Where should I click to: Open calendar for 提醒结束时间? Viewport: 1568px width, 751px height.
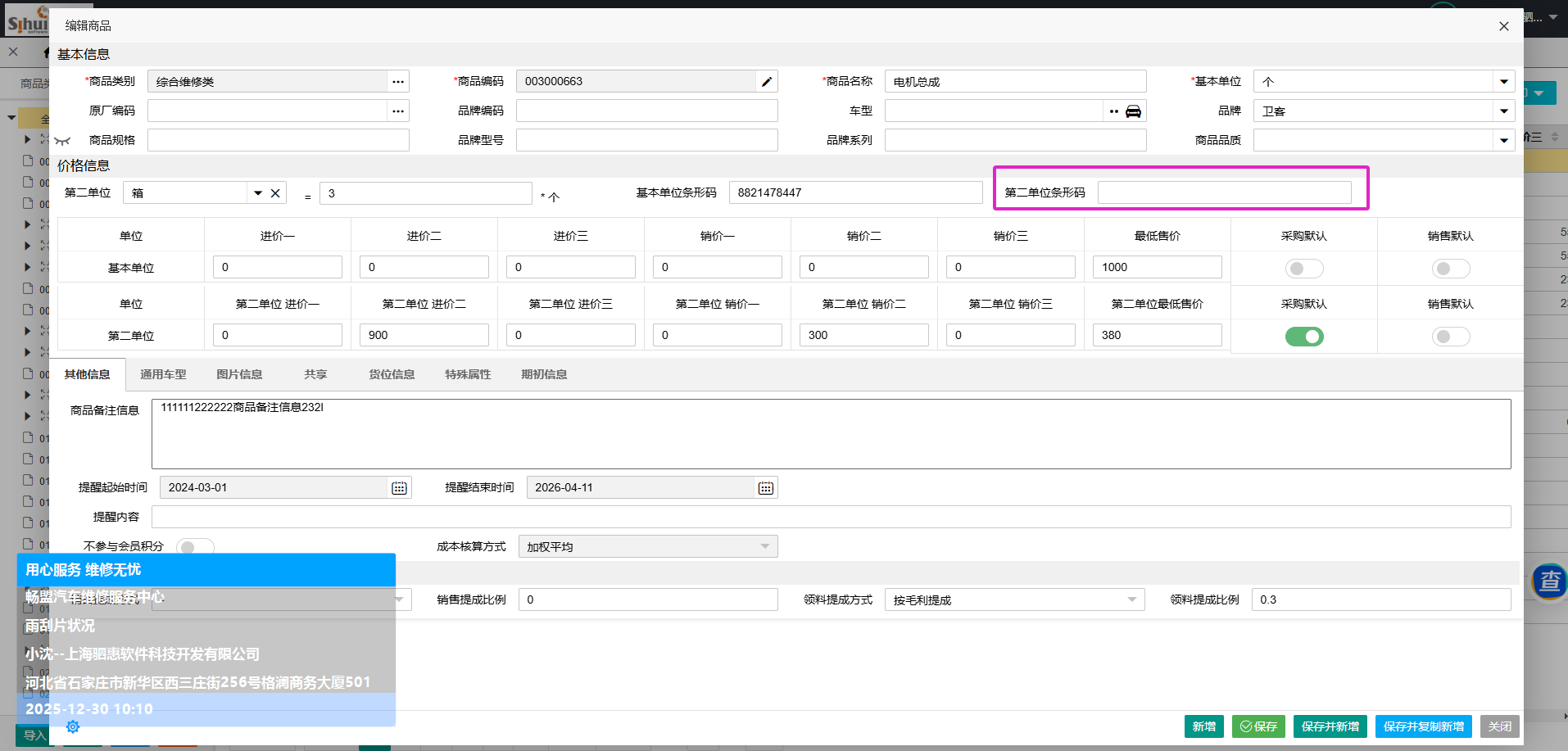coord(765,488)
